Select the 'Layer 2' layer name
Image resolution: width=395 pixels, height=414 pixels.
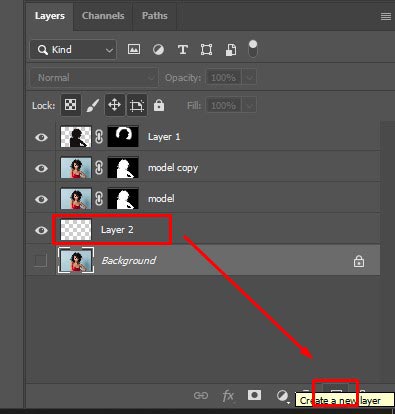[117, 230]
